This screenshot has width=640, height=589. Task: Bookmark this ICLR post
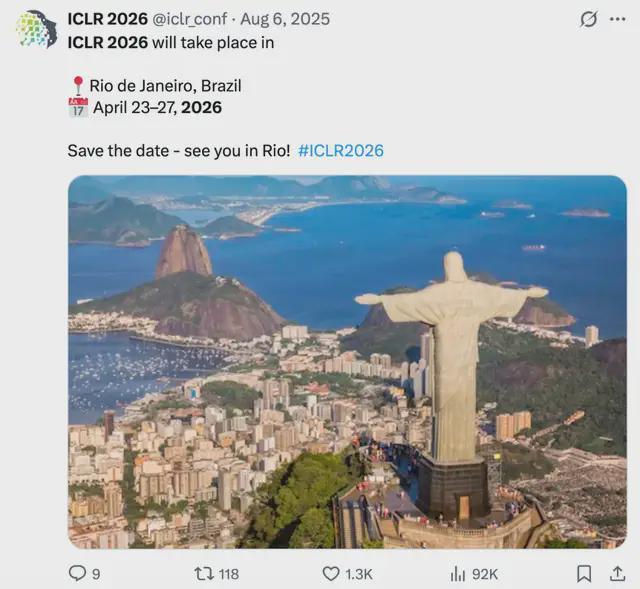[585, 573]
